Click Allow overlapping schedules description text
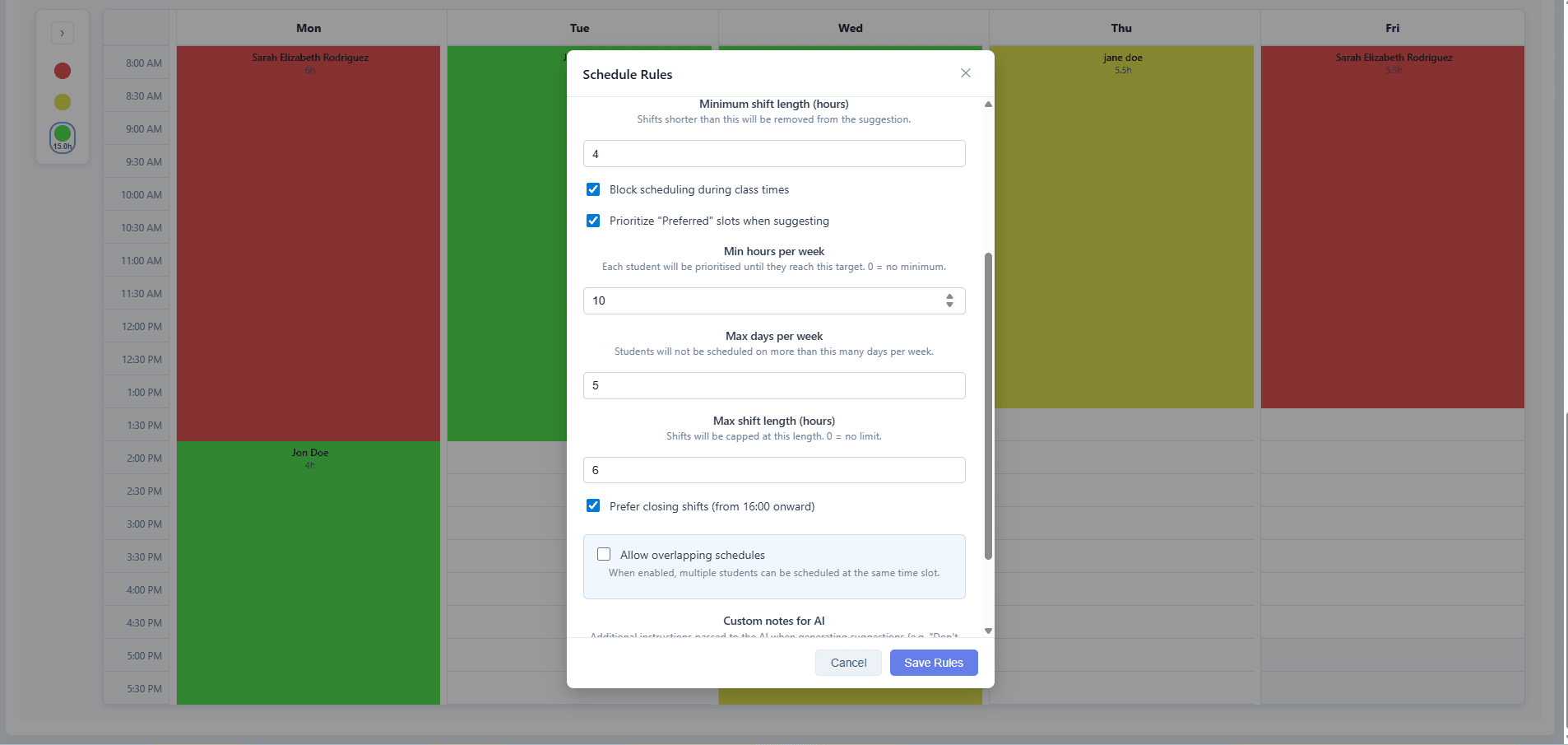 click(x=774, y=573)
